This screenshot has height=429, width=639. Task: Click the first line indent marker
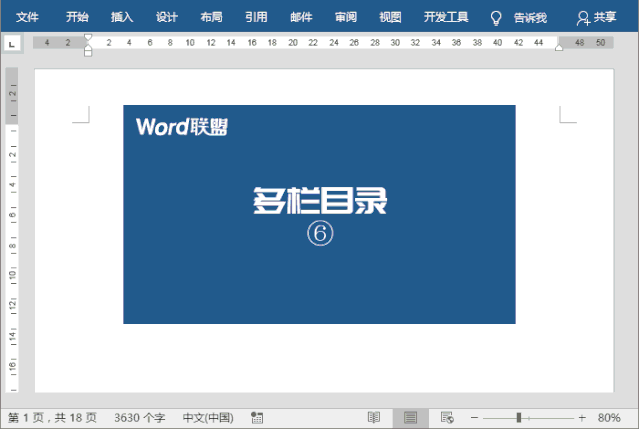pos(88,37)
